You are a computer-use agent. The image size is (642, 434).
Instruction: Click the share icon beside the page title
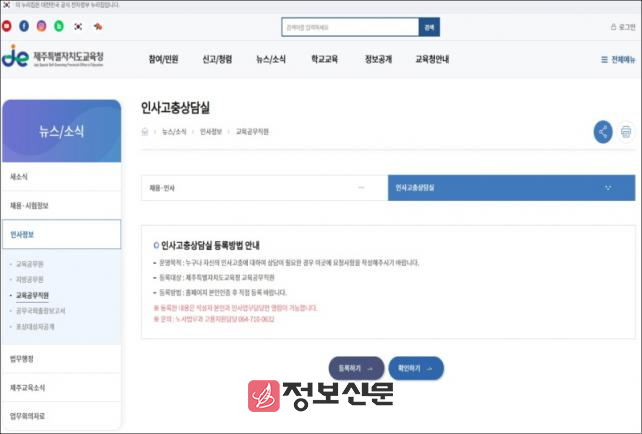click(x=602, y=131)
